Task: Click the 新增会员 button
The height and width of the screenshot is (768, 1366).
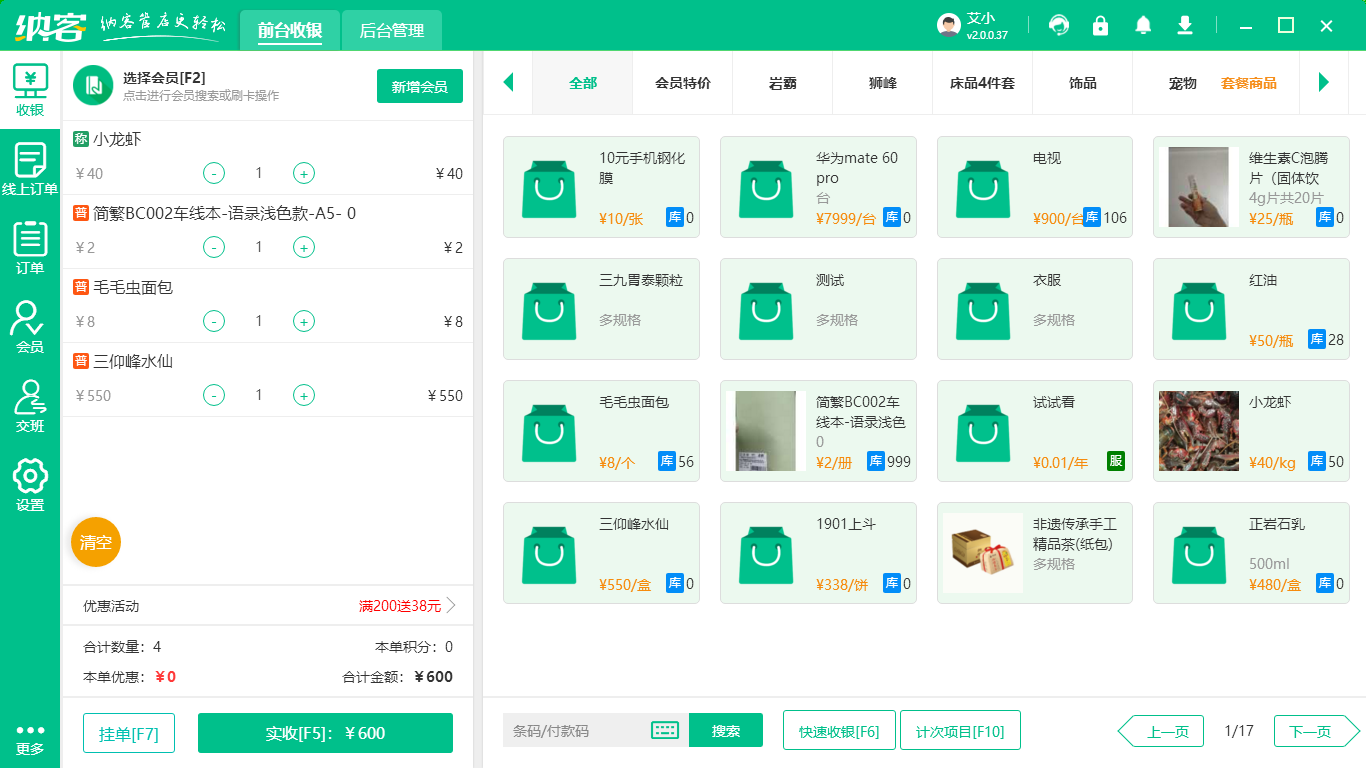Action: (x=419, y=87)
